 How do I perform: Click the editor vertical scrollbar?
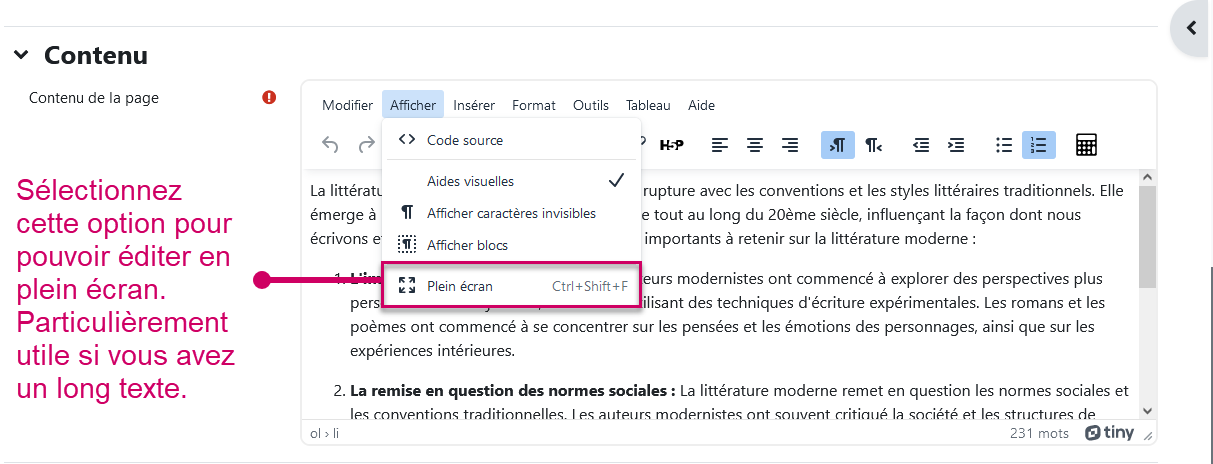point(1147,240)
